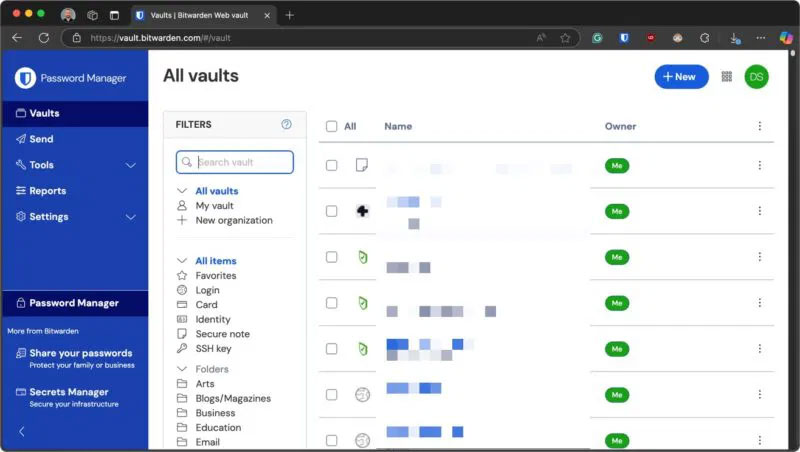The width and height of the screenshot is (800, 452).
Task: Bookmark this page with the star icon
Action: [565, 38]
